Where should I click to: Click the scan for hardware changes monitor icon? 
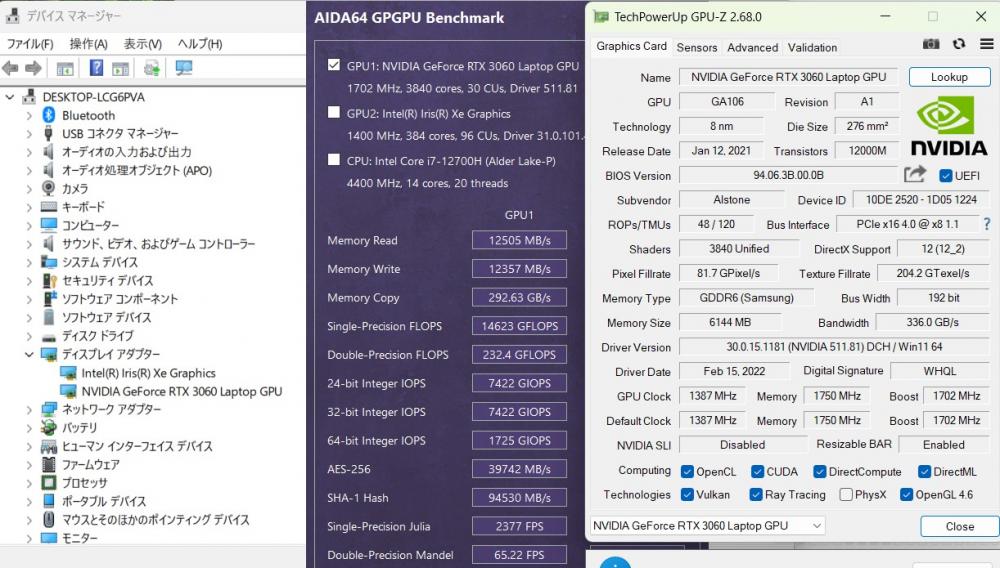click(x=184, y=68)
